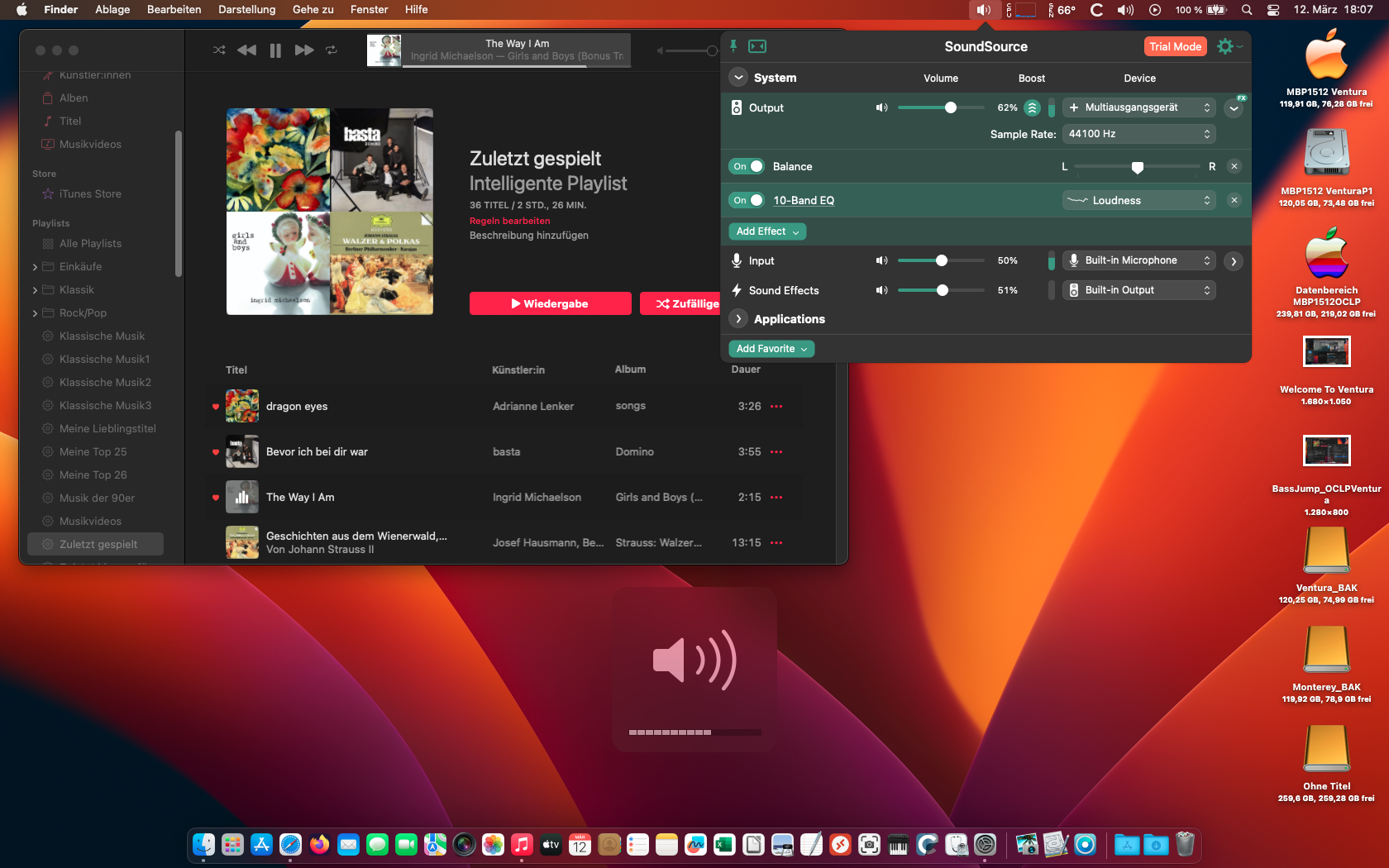Open the Sample Rate dropdown
Viewport: 1389px width, 868px height.
point(1138,134)
